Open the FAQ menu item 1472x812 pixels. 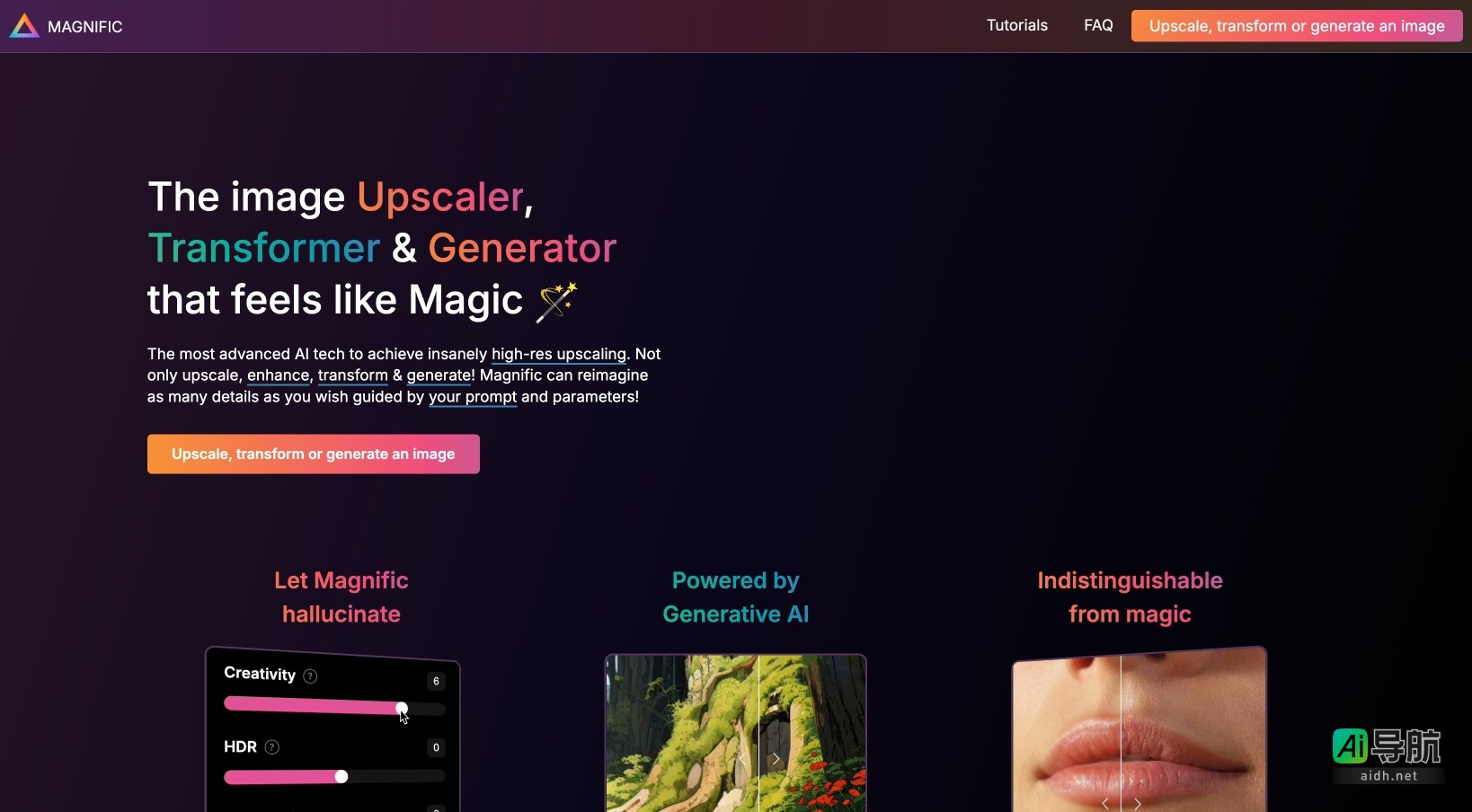point(1098,25)
